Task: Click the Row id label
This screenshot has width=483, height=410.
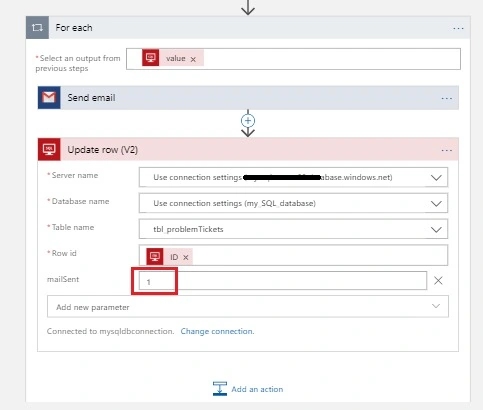Action: click(64, 253)
